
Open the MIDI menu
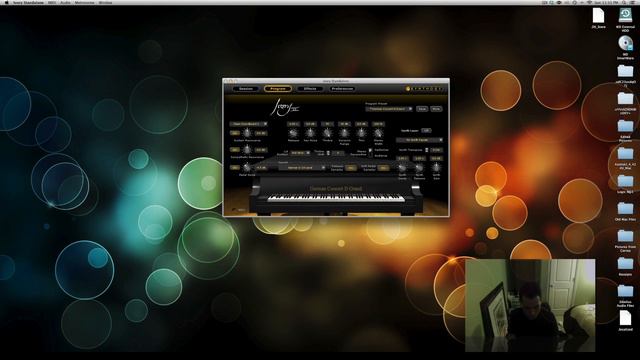pos(52,2)
